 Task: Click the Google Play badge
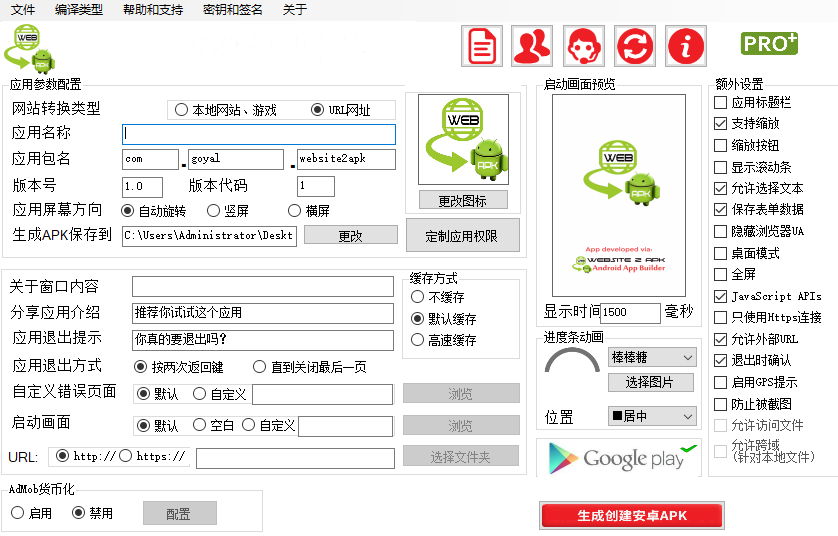tap(619, 458)
